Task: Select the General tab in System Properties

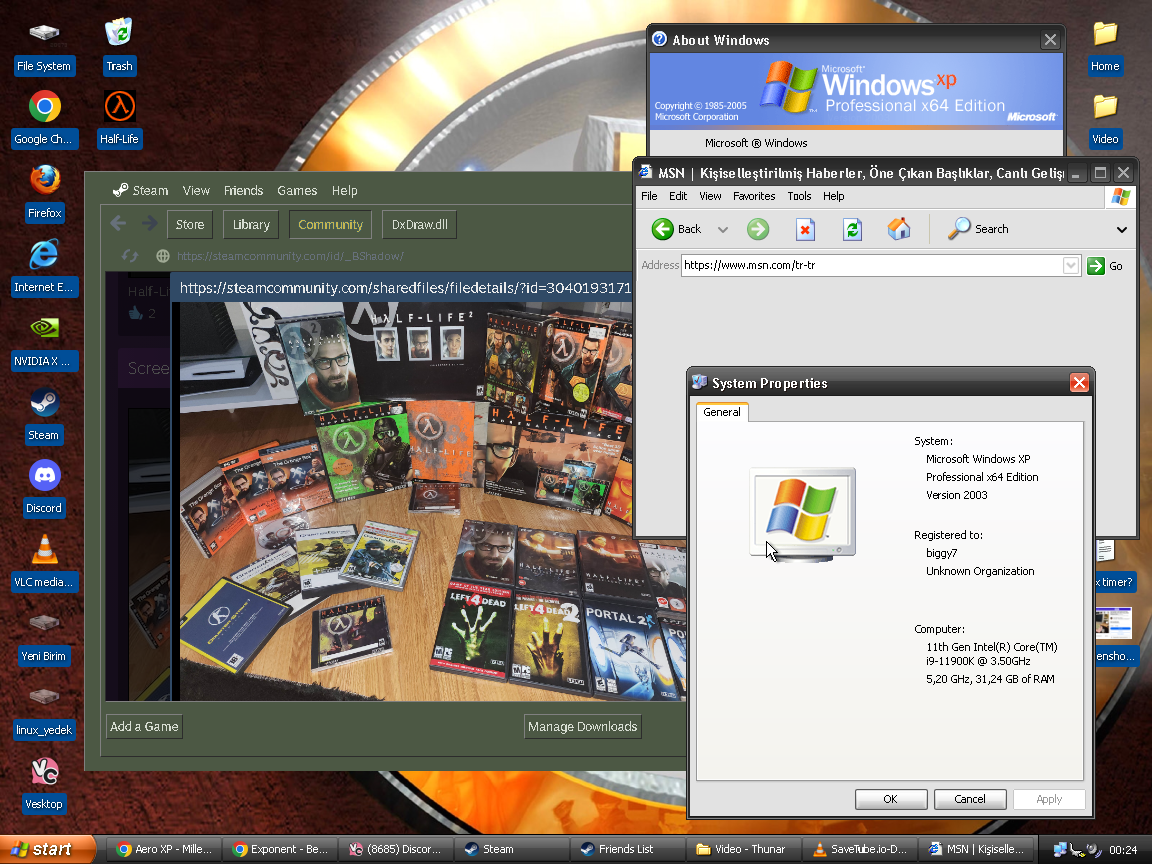Action: (x=722, y=412)
